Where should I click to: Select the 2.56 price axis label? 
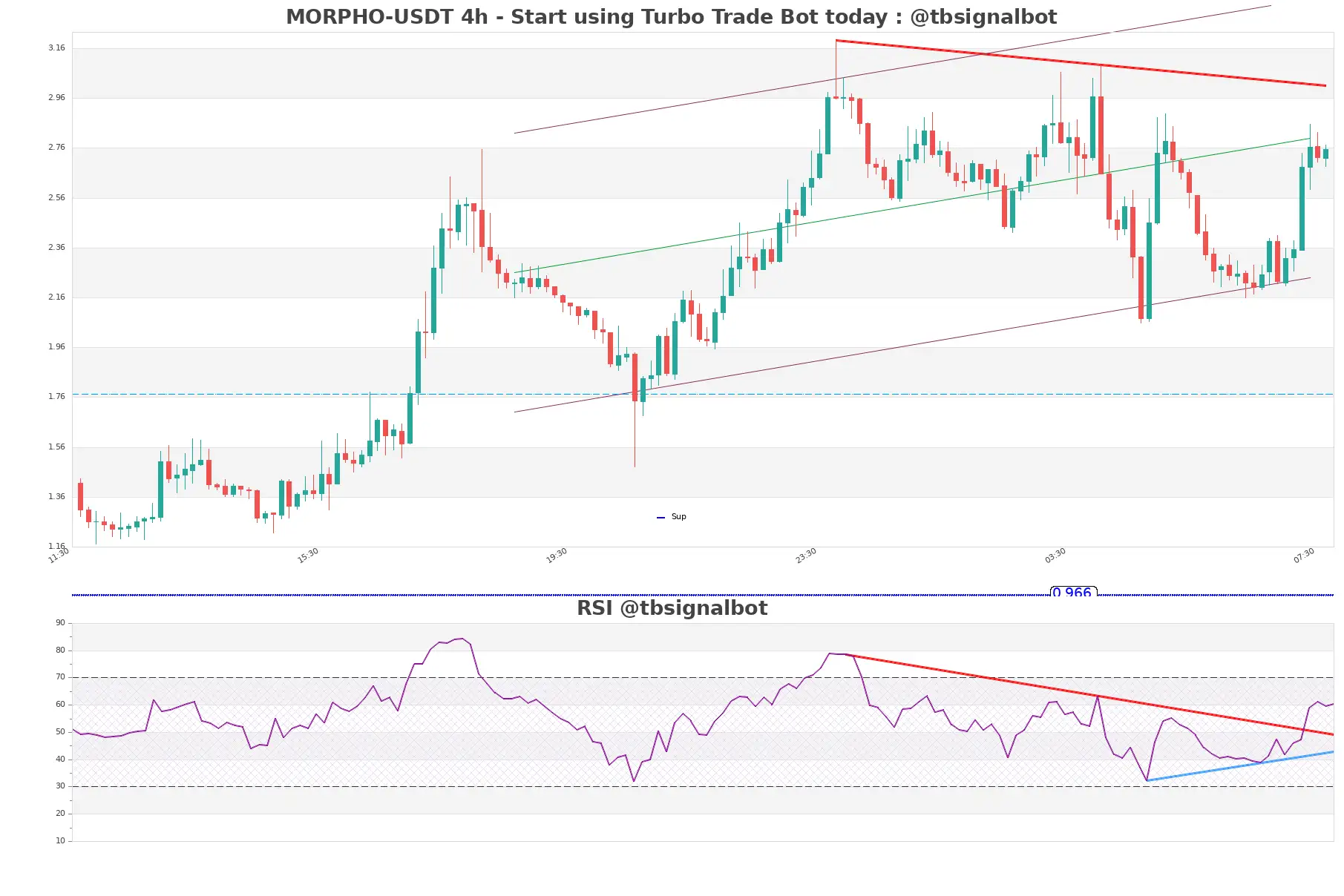(x=56, y=197)
